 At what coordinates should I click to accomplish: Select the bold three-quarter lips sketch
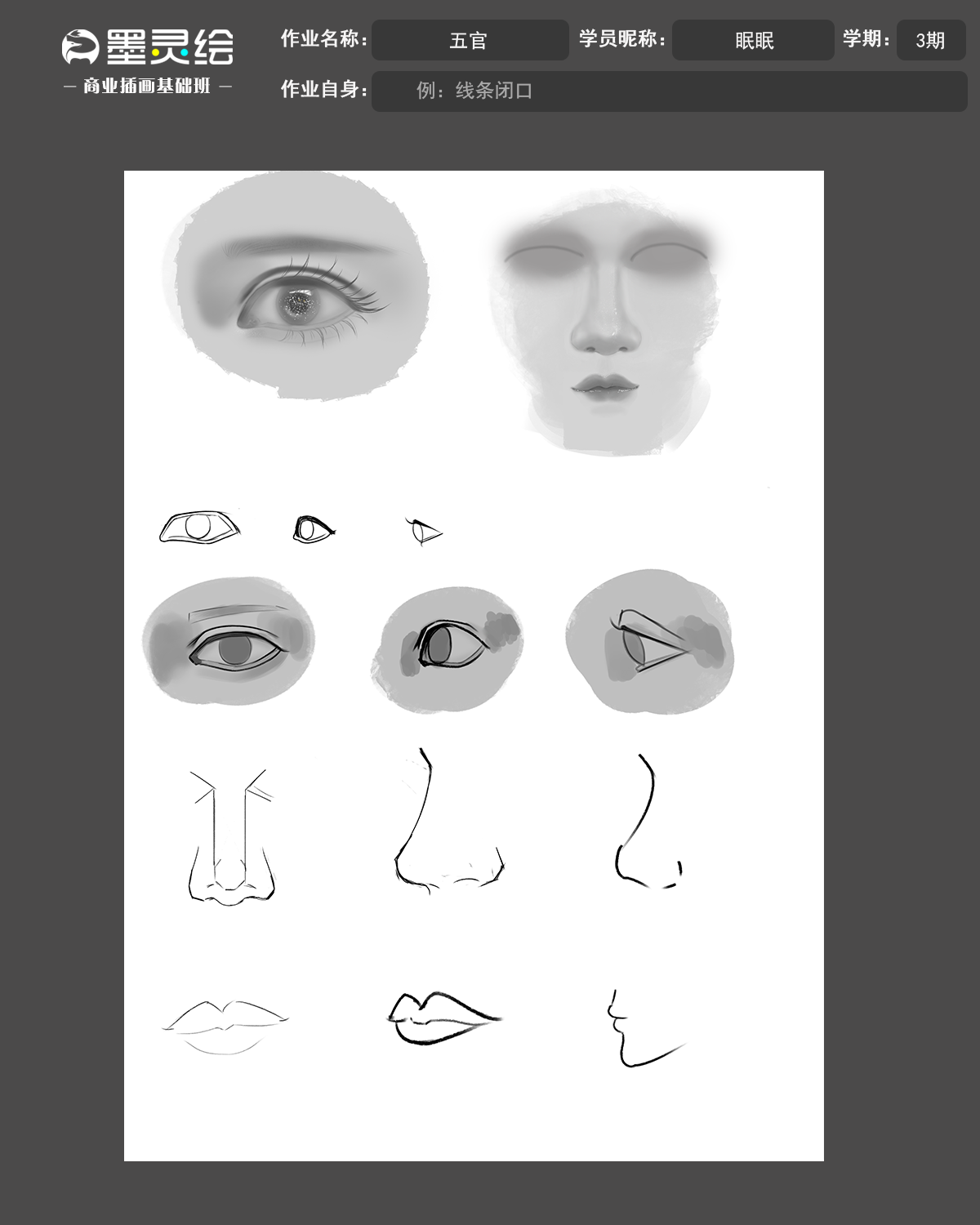click(444, 1018)
